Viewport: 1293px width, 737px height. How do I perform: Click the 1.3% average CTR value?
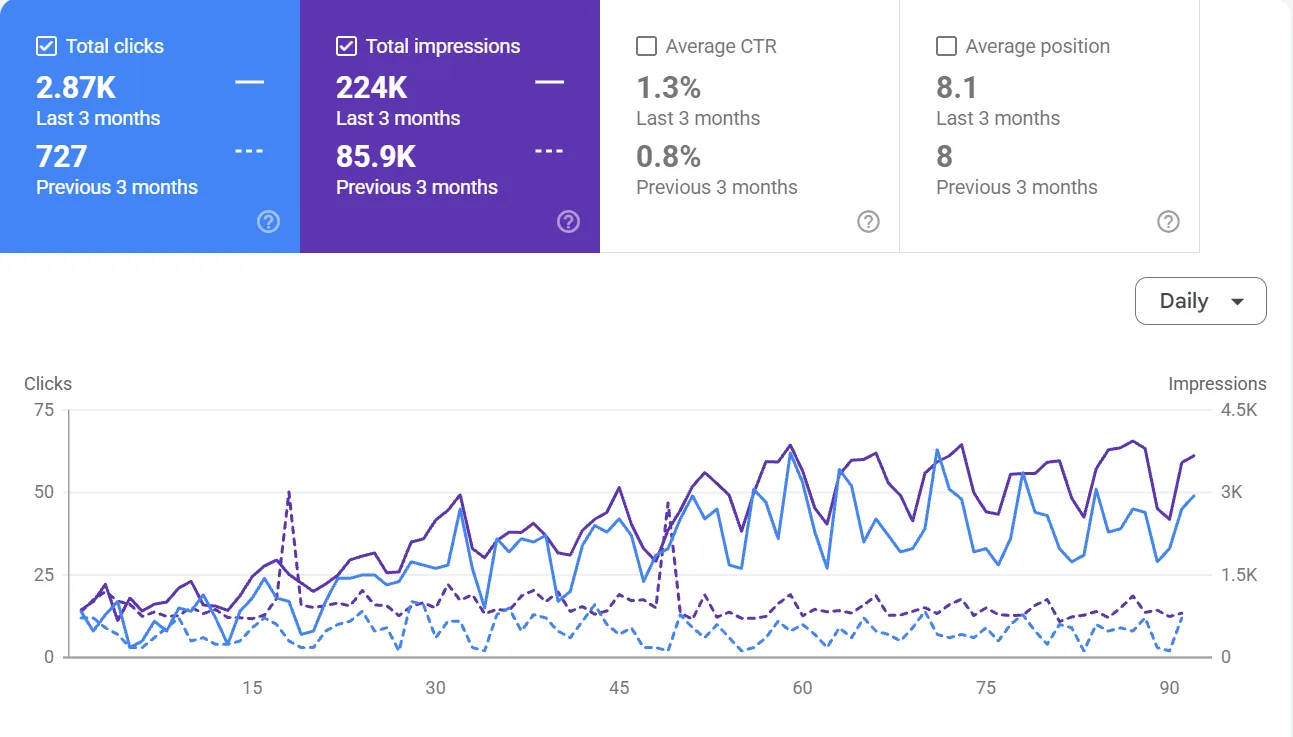click(668, 88)
